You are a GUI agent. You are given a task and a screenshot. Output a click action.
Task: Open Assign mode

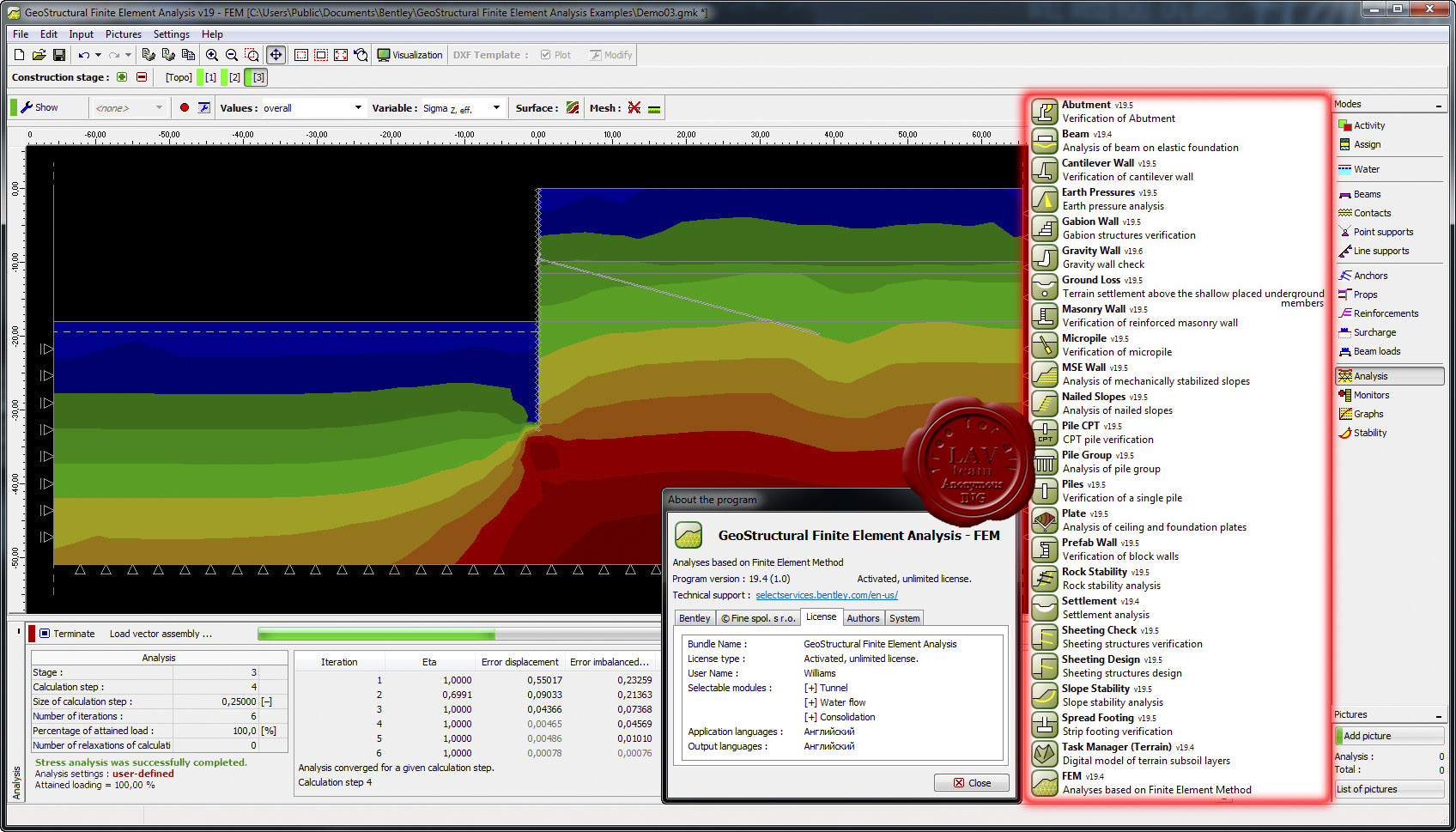pos(1360,144)
